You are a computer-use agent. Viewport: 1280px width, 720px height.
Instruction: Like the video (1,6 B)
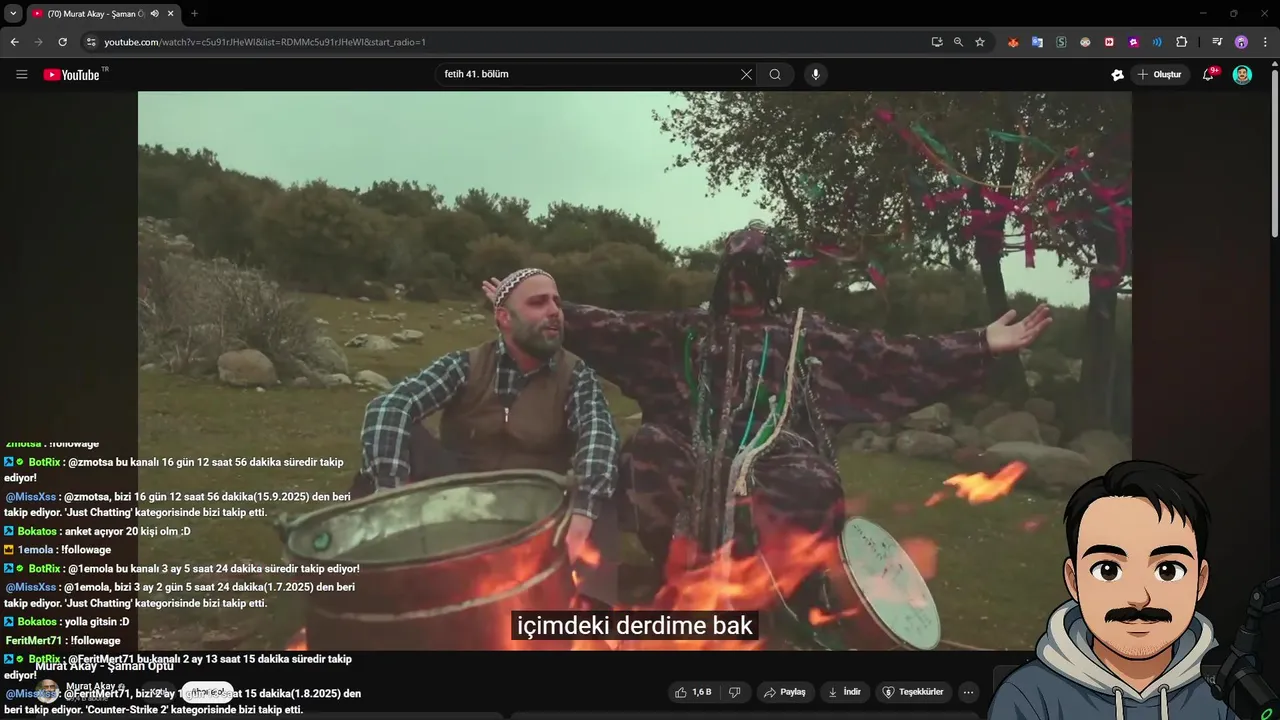[694, 692]
